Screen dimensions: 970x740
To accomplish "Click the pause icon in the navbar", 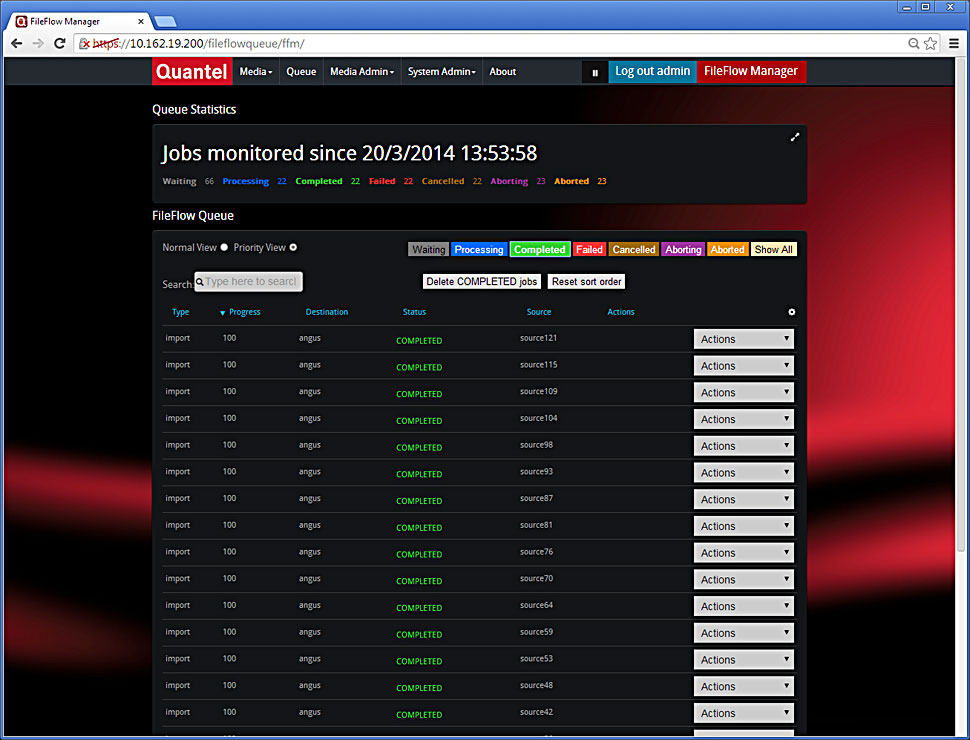I will pyautogui.click(x=595, y=72).
